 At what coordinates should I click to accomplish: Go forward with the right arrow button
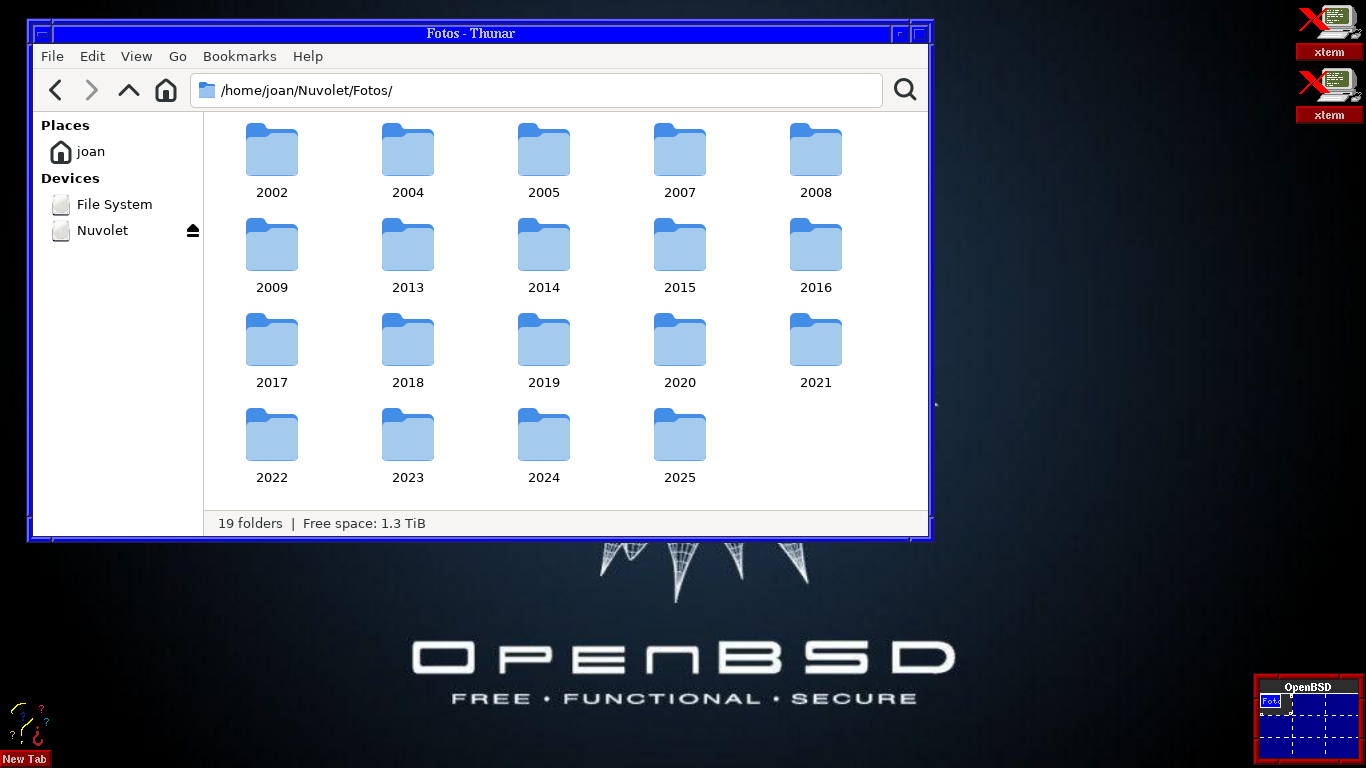[92, 90]
